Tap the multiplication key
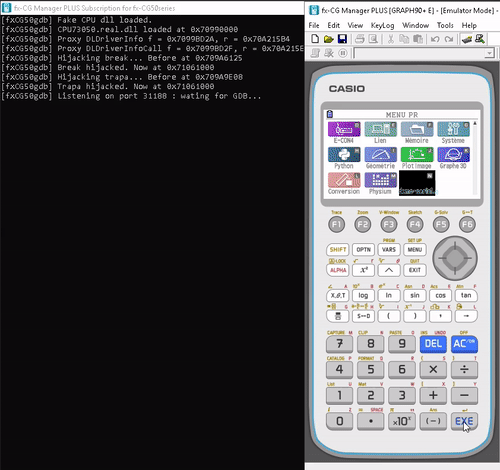Viewport: 500px width, 470px height. 433,369
